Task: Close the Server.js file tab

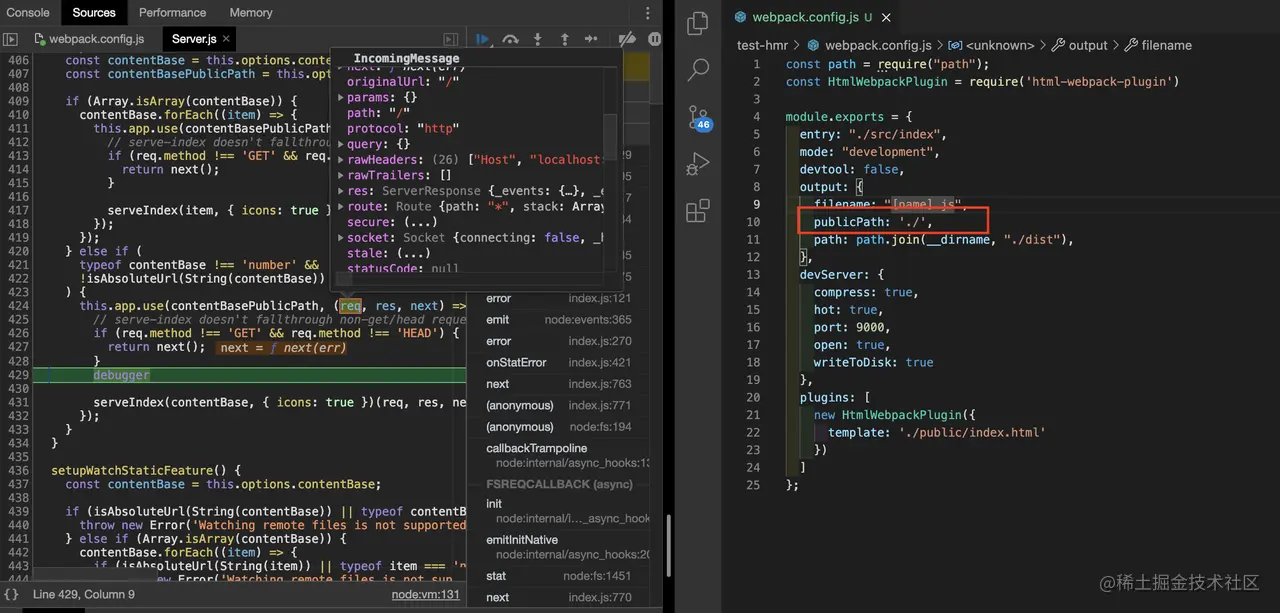Action: click(x=227, y=39)
